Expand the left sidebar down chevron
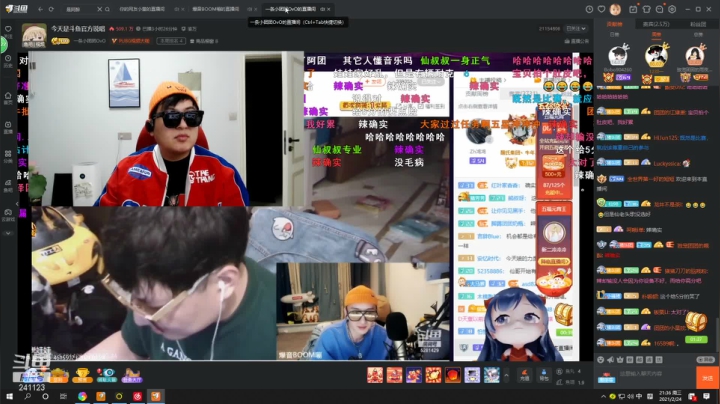The height and width of the screenshot is (404, 720). pos(8,233)
